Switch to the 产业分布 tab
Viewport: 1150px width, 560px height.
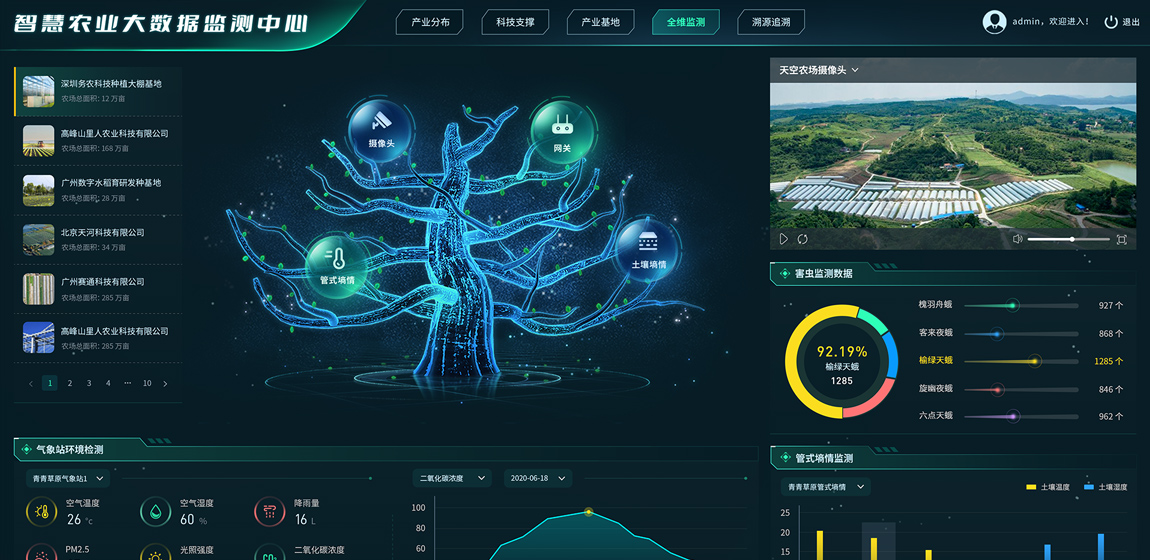click(x=430, y=22)
